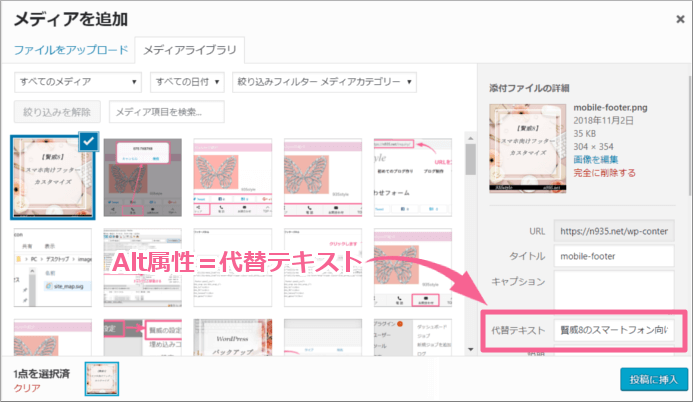Click the 添付ファイルの詳細 heading

pyautogui.click(x=529, y=88)
